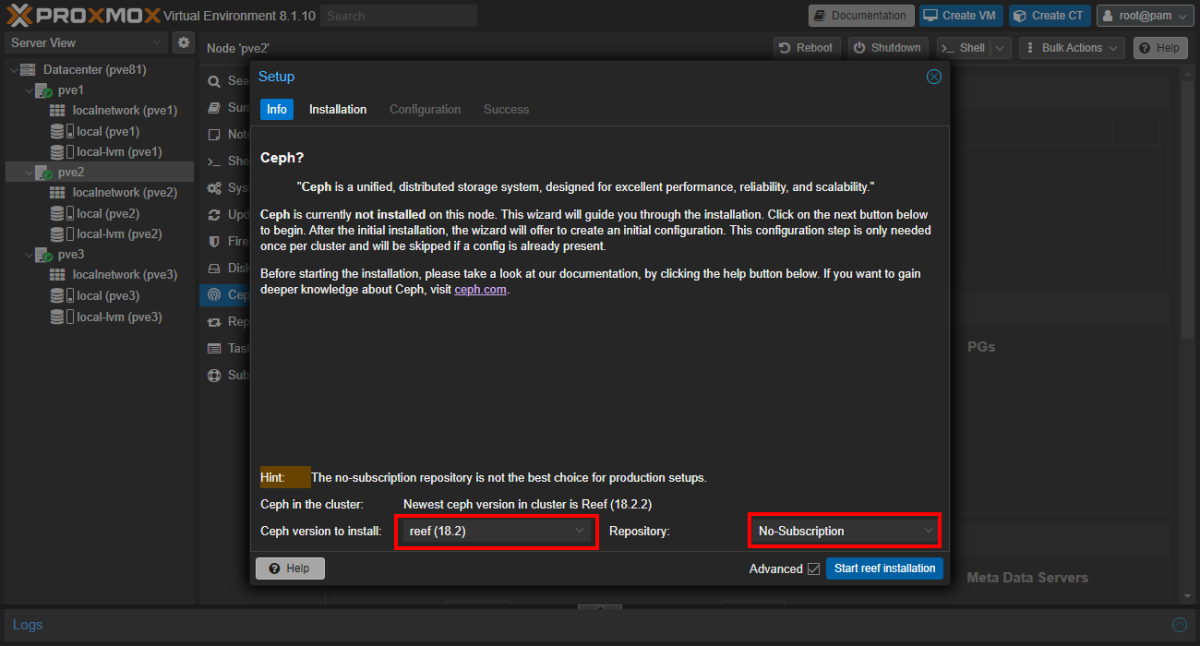Open node Subscription support icon
The height and width of the screenshot is (646, 1200).
pos(214,376)
